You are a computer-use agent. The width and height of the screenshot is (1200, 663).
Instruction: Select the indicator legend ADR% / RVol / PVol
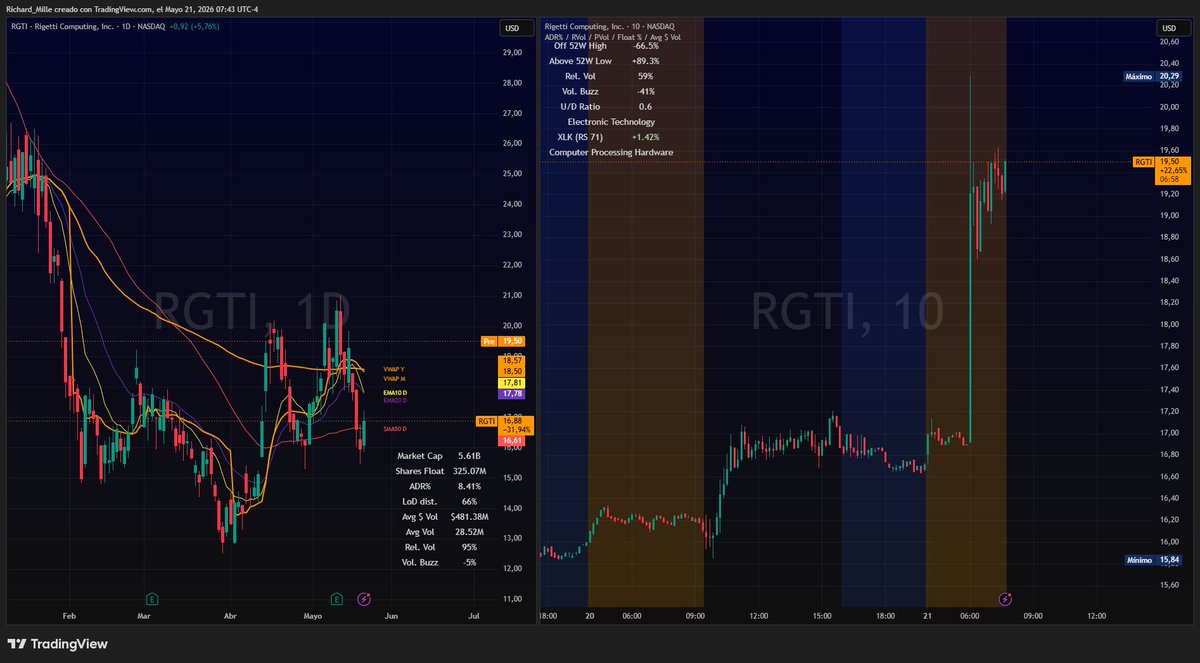[x=613, y=37]
